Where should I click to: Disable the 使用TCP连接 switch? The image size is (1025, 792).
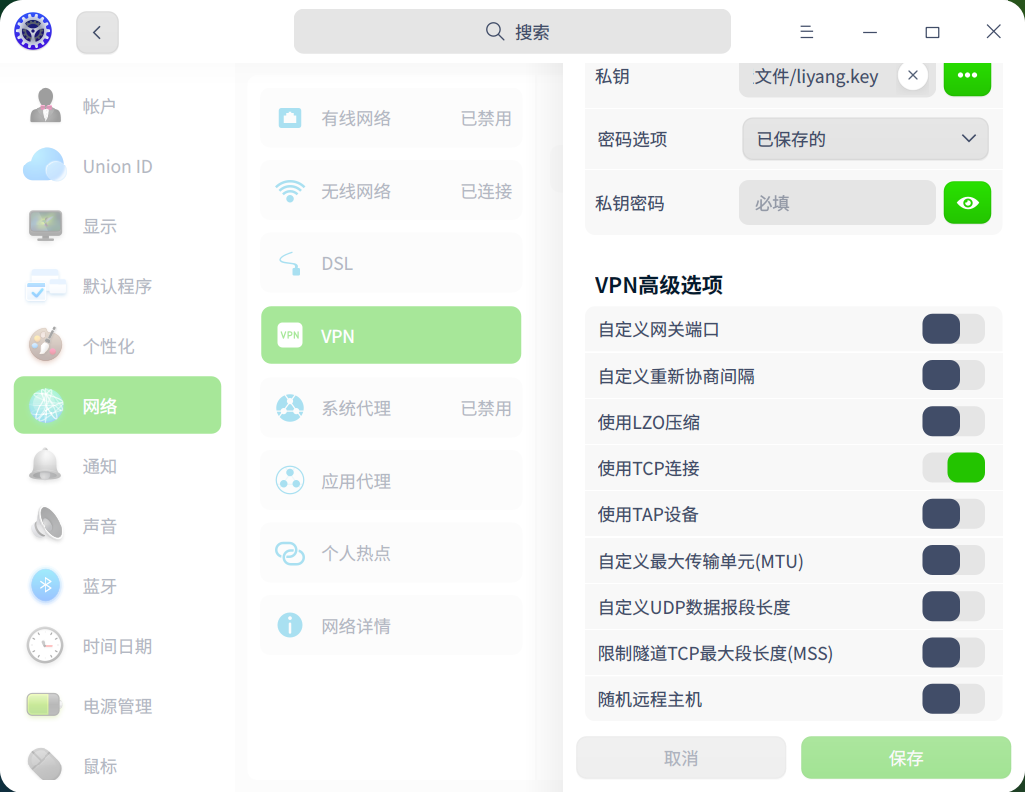click(x=953, y=468)
